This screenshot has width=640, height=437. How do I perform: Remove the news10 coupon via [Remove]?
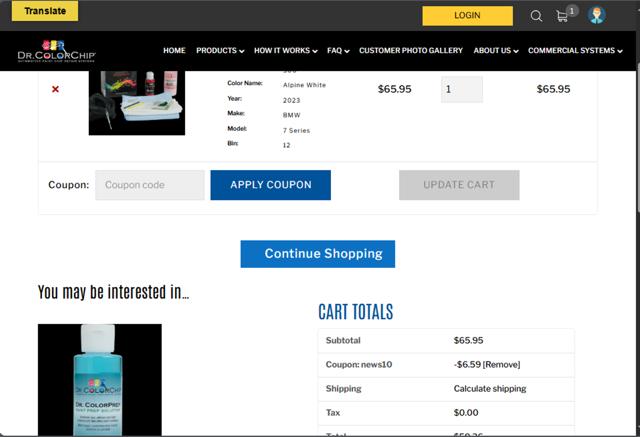[x=501, y=364]
